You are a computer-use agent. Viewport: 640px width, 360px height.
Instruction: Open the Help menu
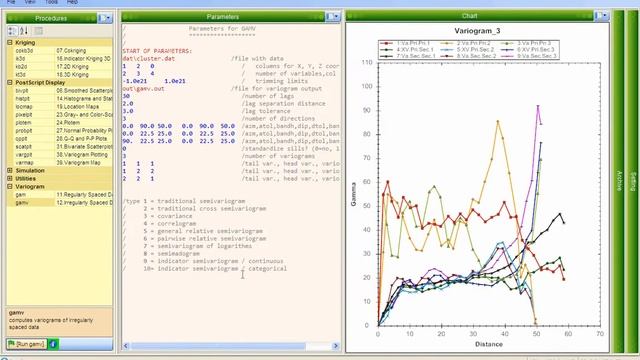[72, 2]
